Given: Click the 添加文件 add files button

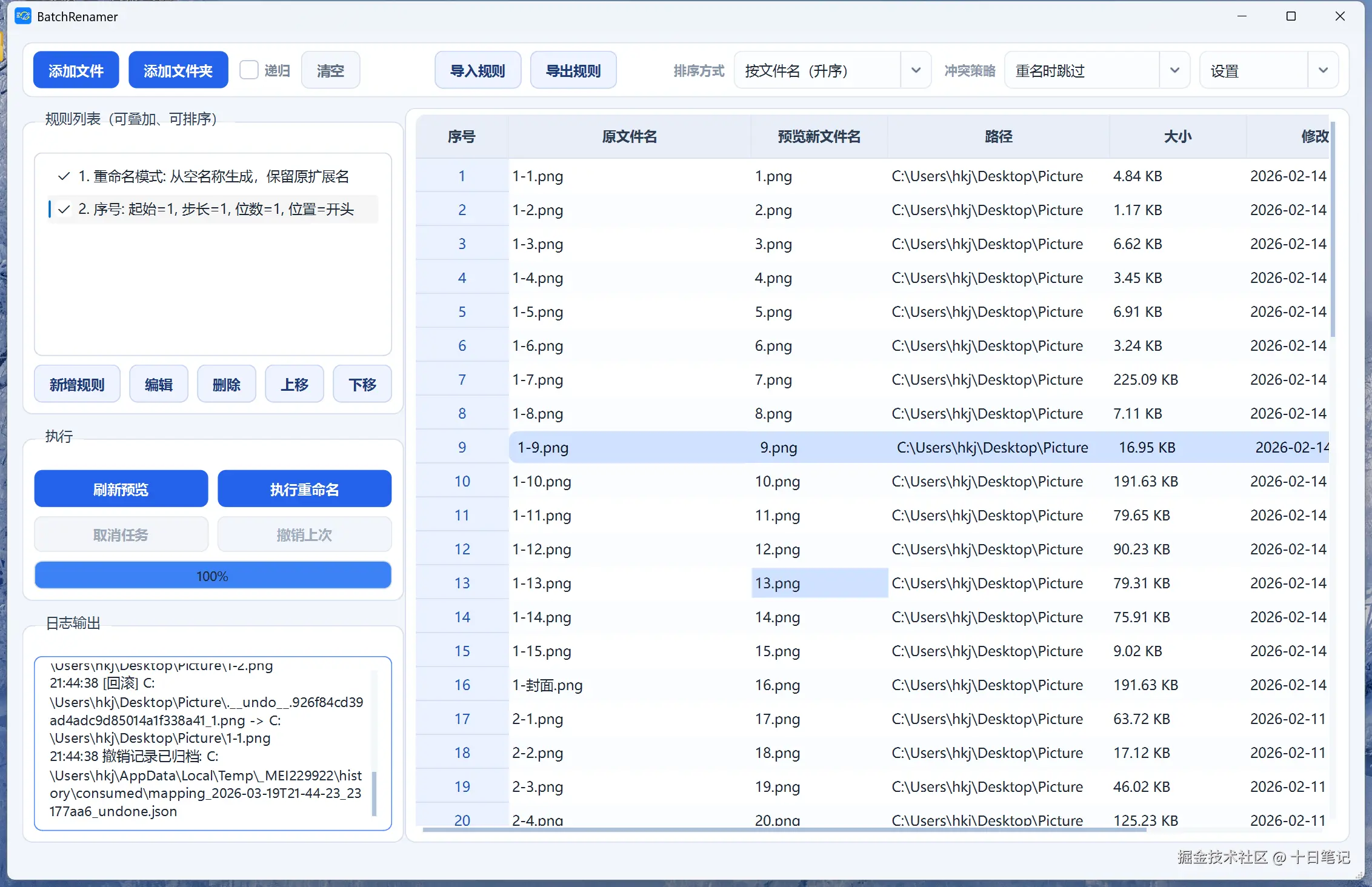Looking at the screenshot, I should click(76, 70).
